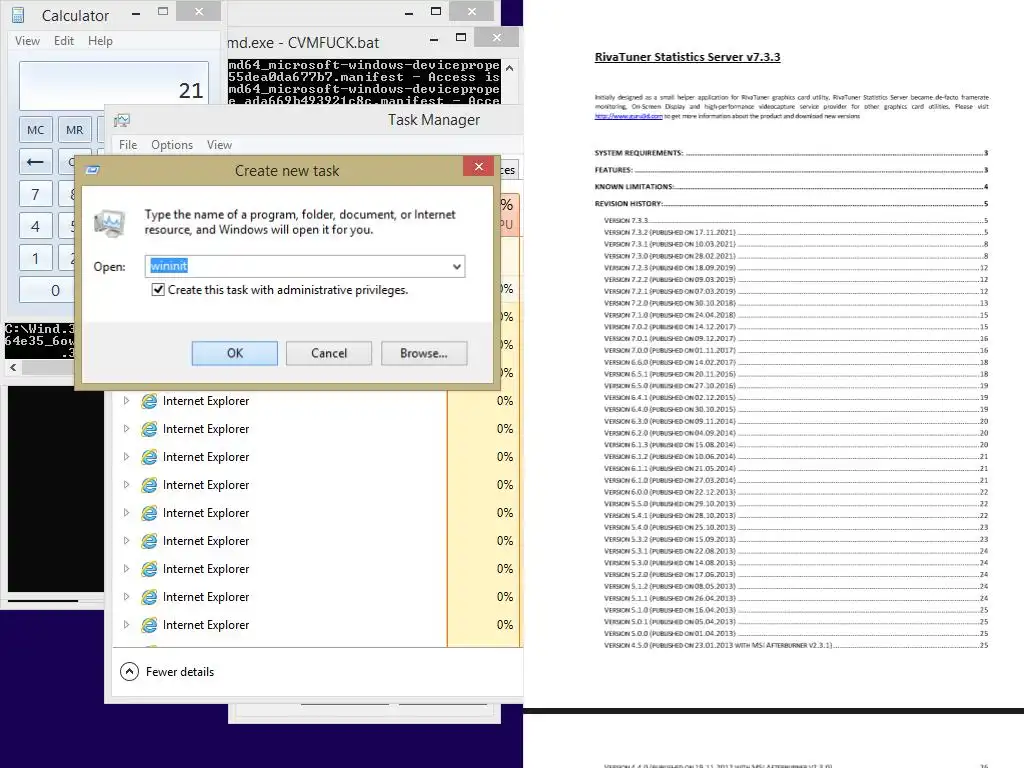Click Version 7.3.2 contents entry
Image resolution: width=1024 pixels, height=768 pixels.
[796, 232]
